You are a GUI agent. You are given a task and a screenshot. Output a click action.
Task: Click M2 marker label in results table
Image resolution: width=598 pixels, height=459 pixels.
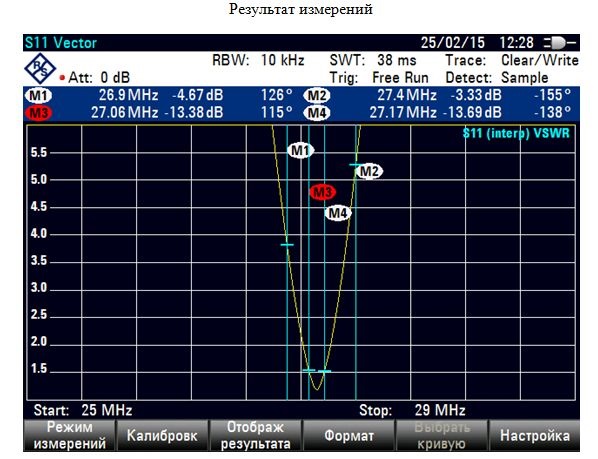point(317,95)
